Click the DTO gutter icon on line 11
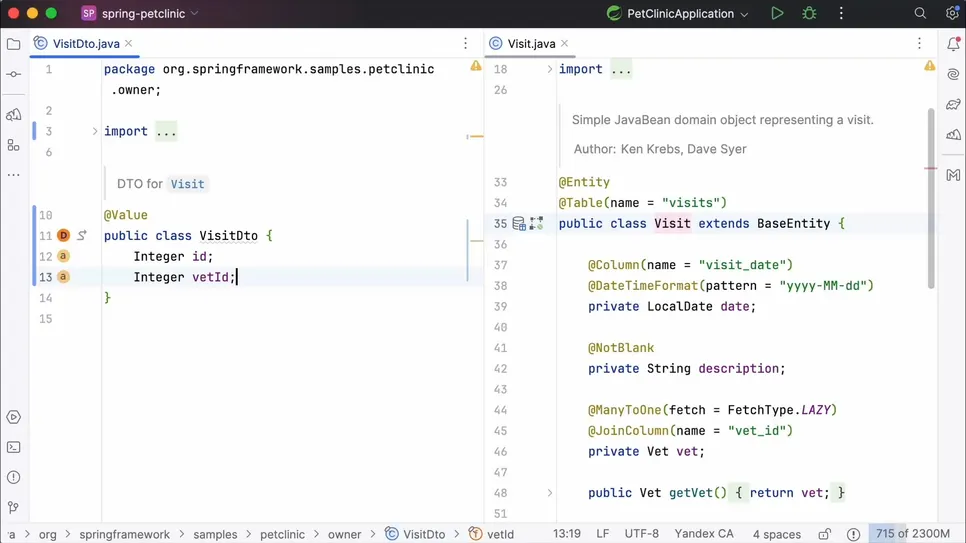This screenshot has width=966, height=543. tap(63, 235)
